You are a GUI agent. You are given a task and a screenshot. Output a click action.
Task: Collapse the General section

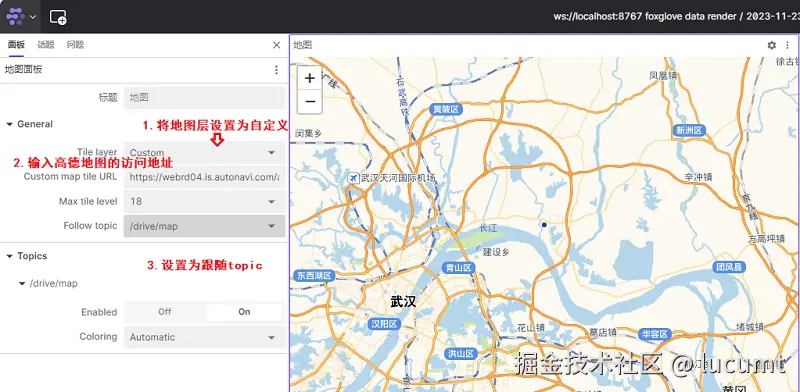(10, 124)
